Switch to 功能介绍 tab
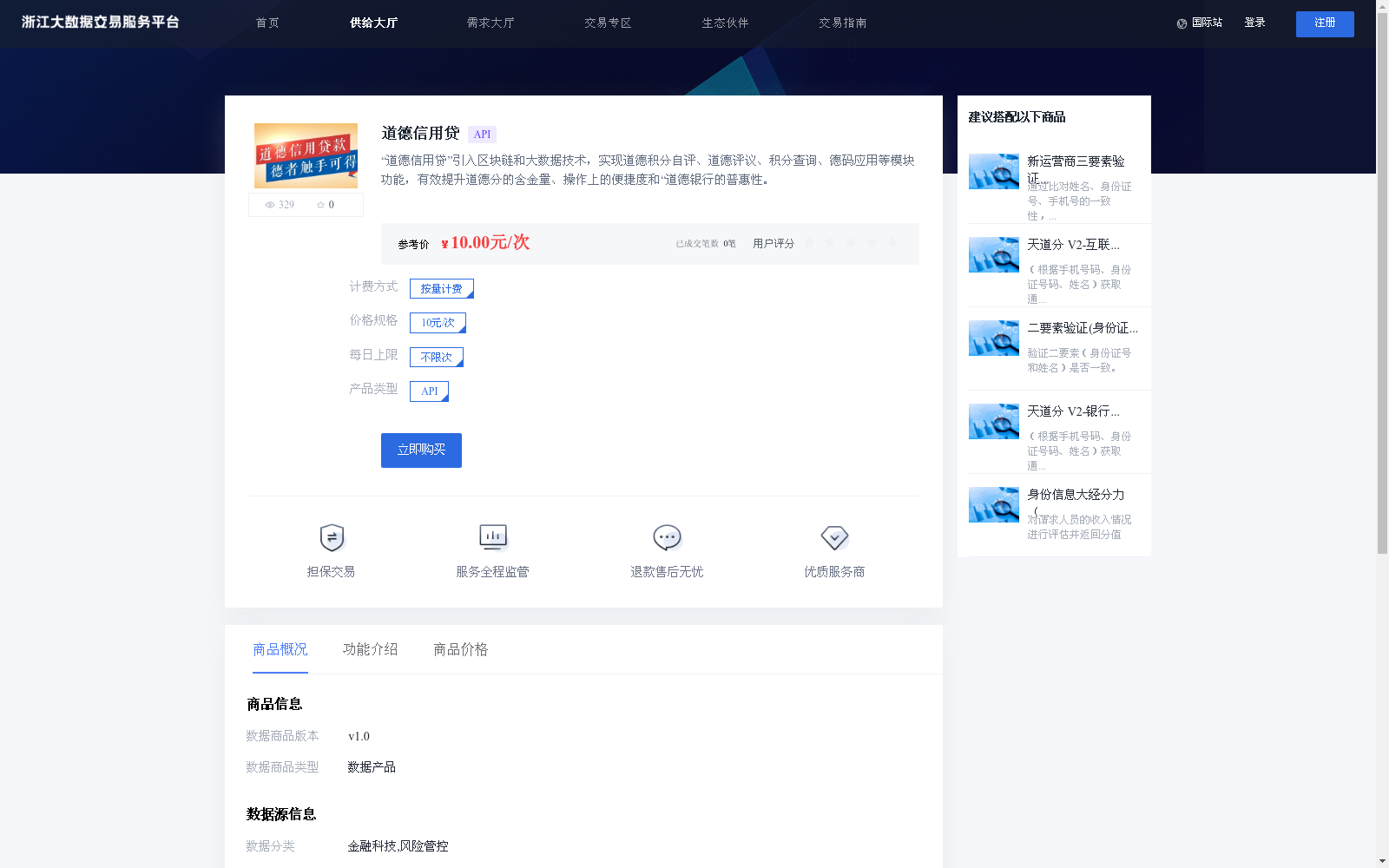 click(371, 649)
